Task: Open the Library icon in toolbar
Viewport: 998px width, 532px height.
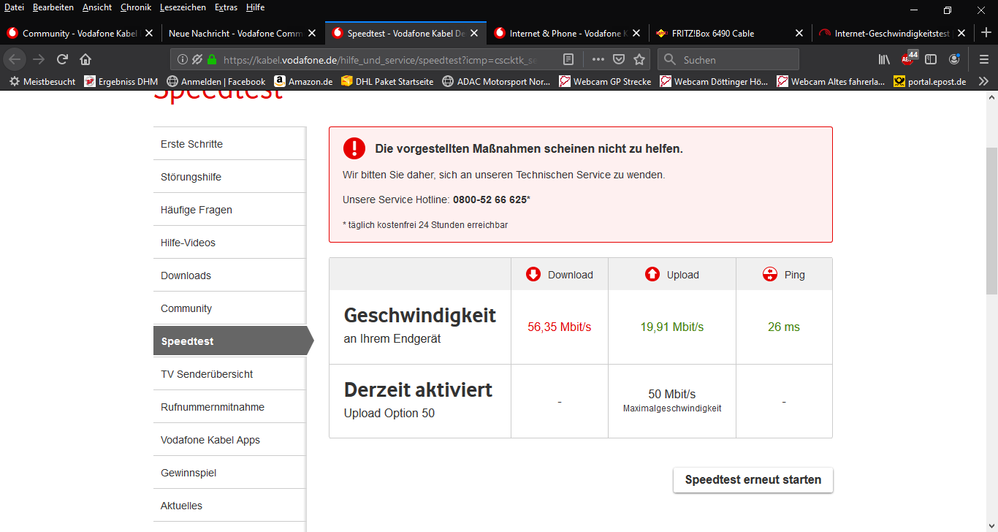Action: pos(884,59)
